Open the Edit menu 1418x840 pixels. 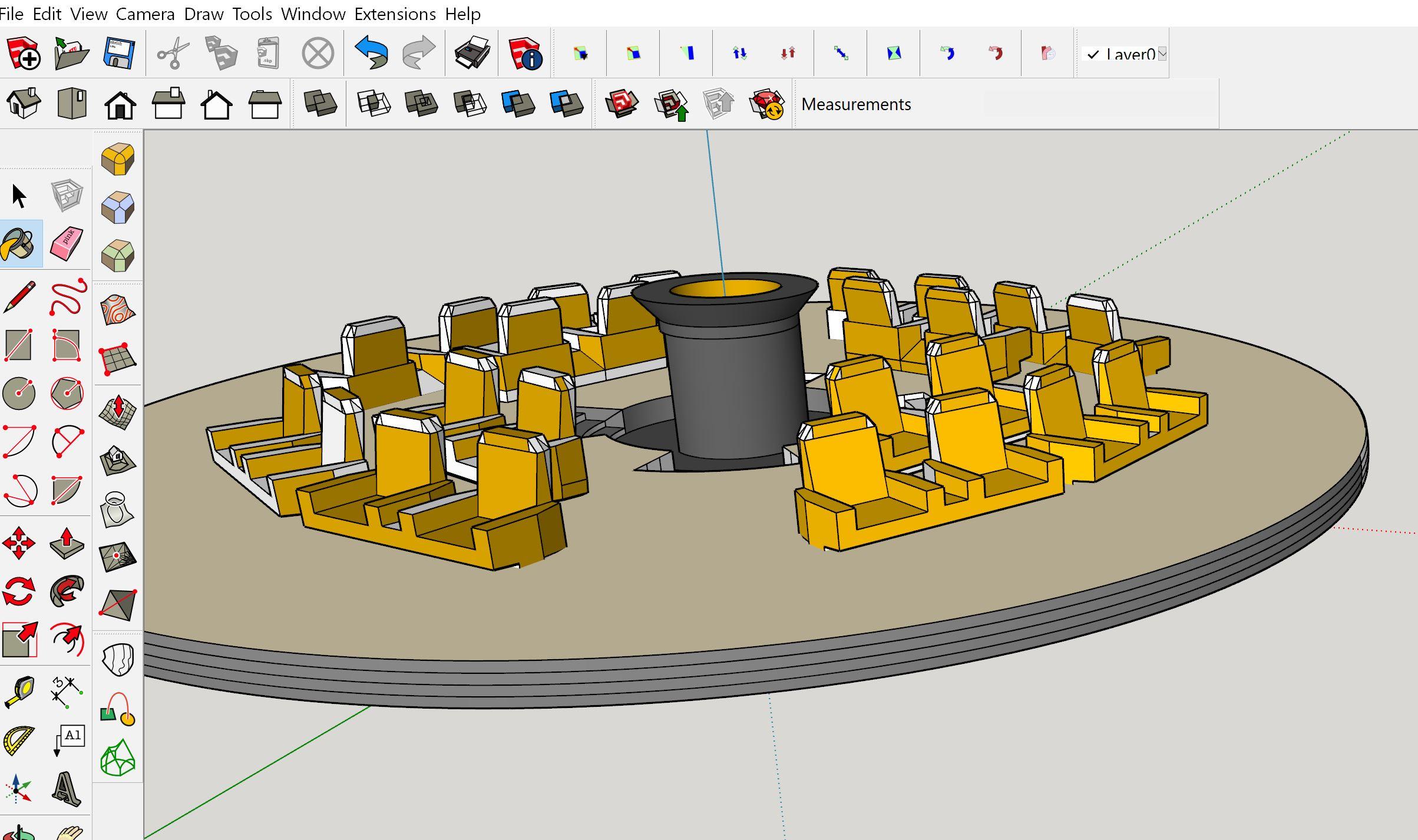47,14
